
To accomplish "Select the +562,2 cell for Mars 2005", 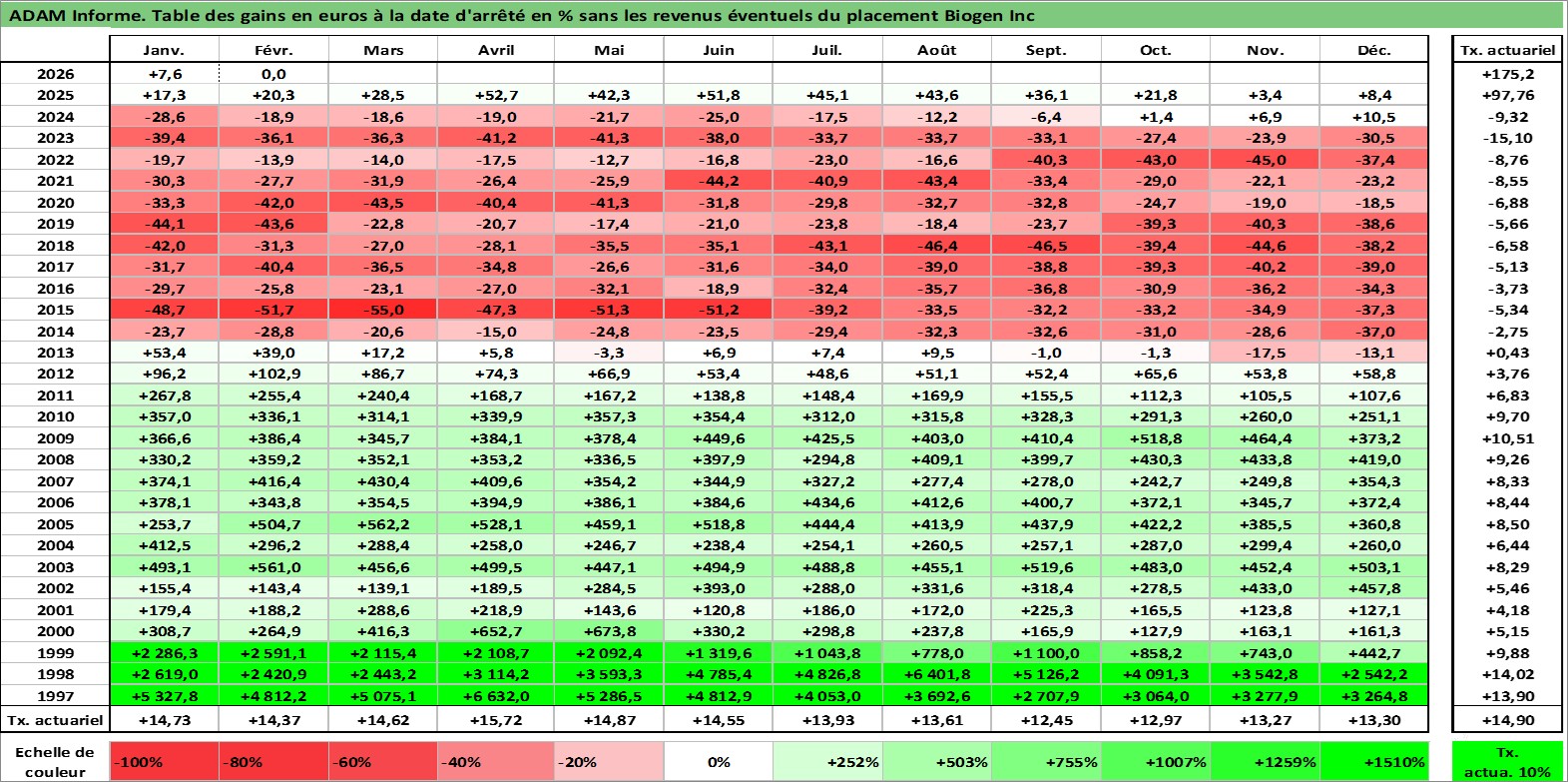I will click(x=383, y=524).
